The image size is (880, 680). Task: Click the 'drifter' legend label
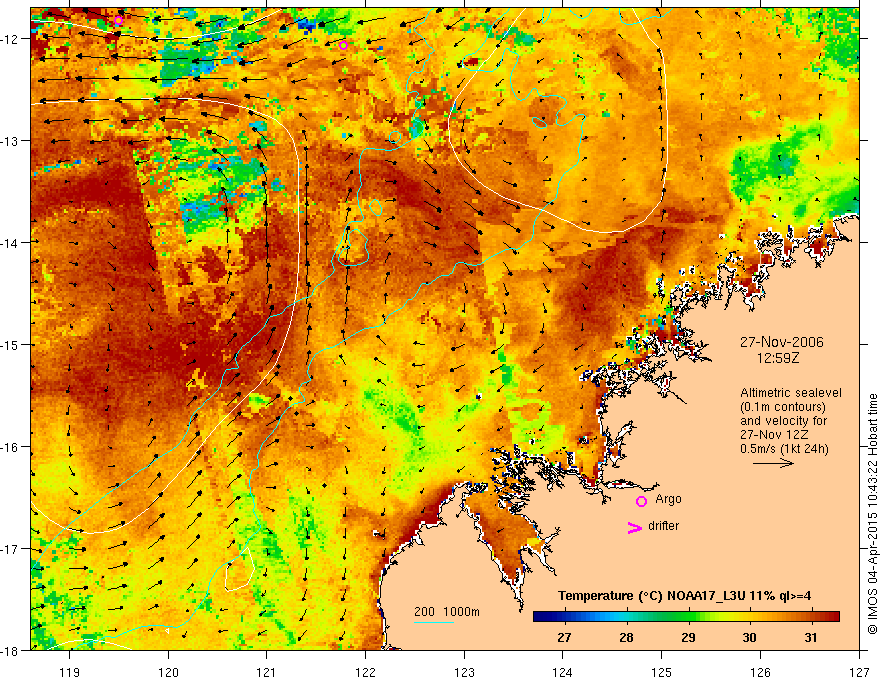[x=663, y=526]
